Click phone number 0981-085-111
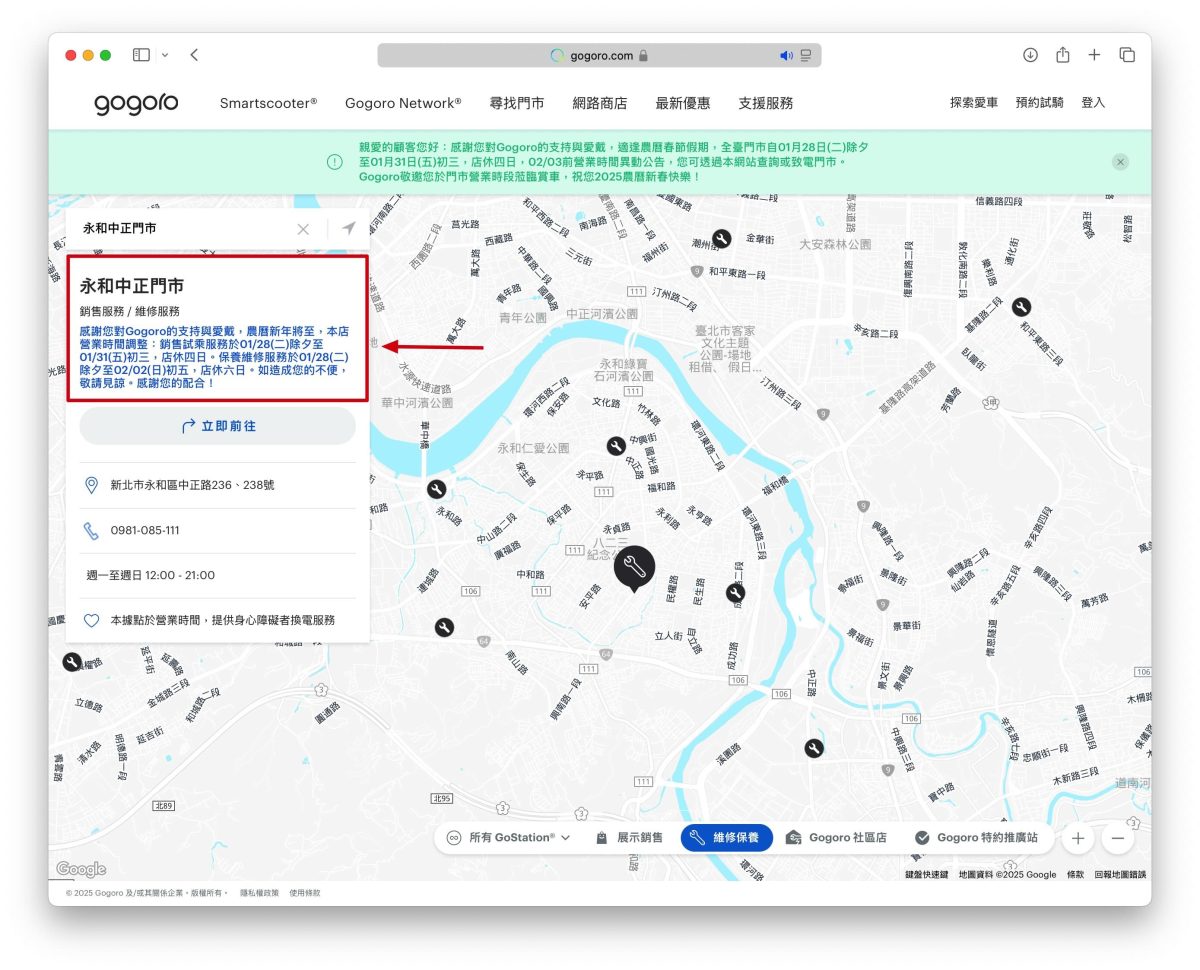This screenshot has height=970, width=1200. 145,530
